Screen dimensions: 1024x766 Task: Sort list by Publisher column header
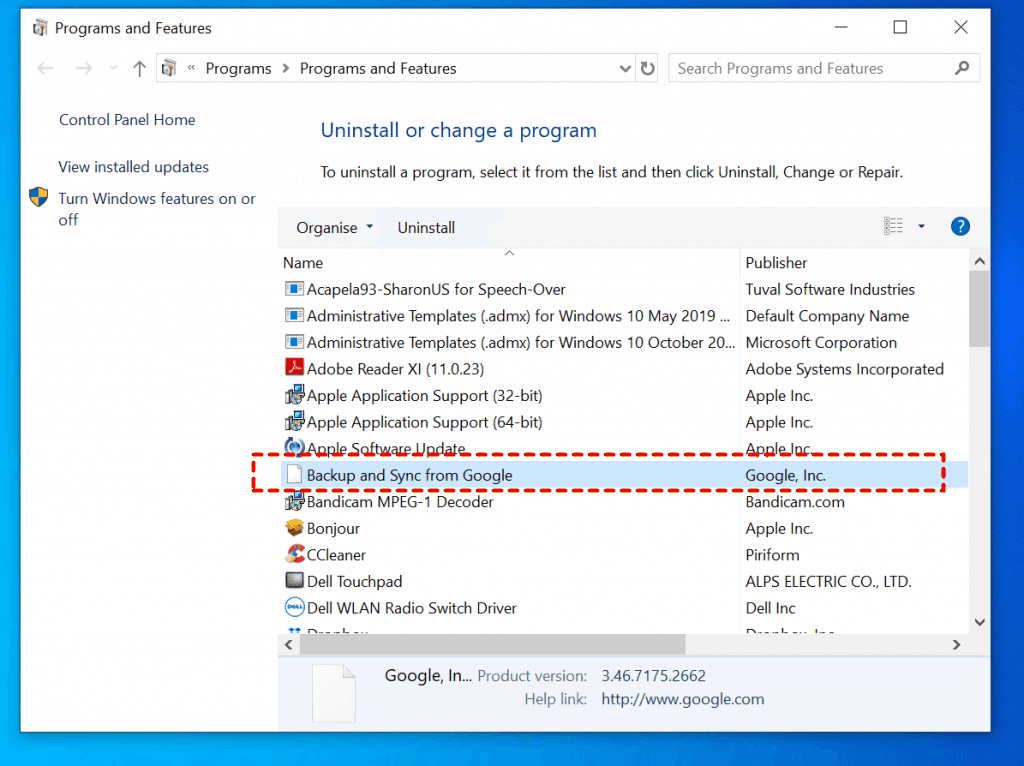click(x=776, y=263)
